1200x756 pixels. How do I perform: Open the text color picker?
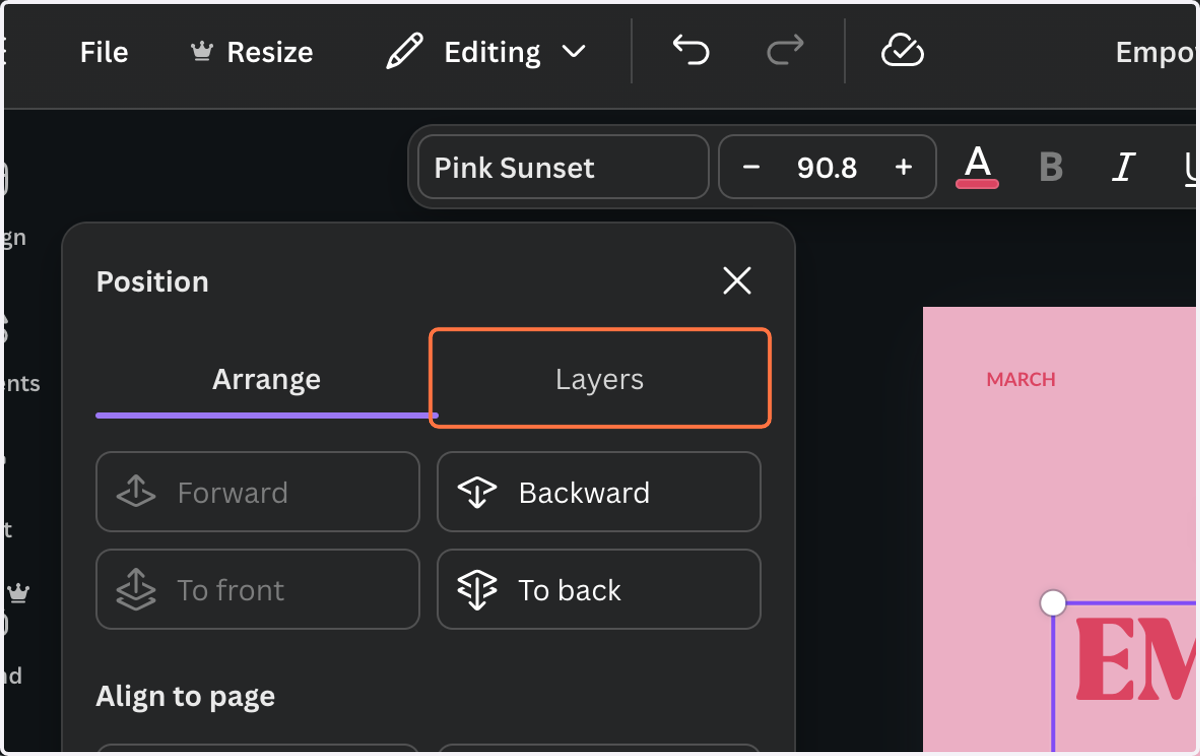tap(977, 167)
